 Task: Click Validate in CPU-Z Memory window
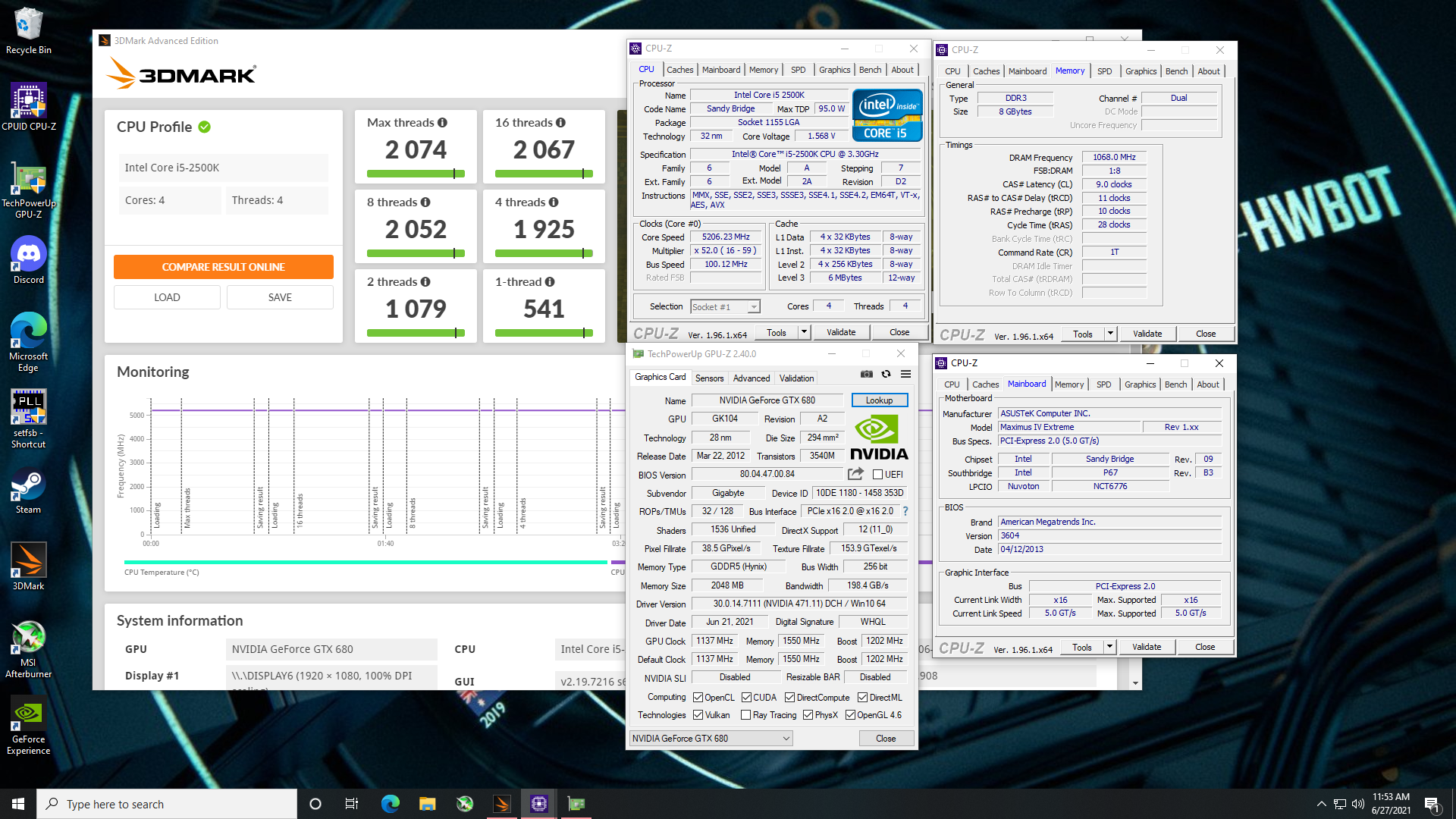click(1147, 334)
